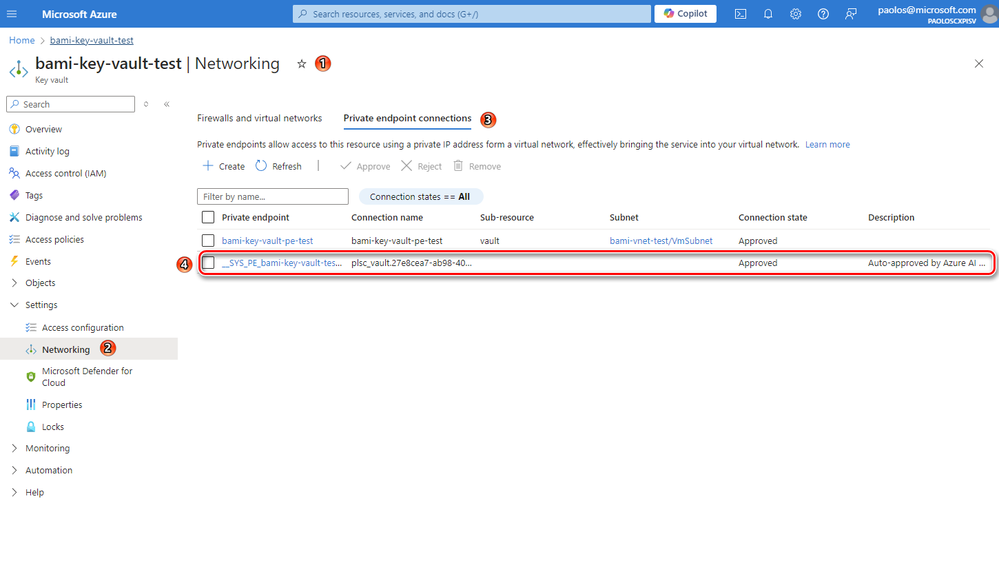Open portal settings gear
The image size is (999, 572).
pos(795,13)
